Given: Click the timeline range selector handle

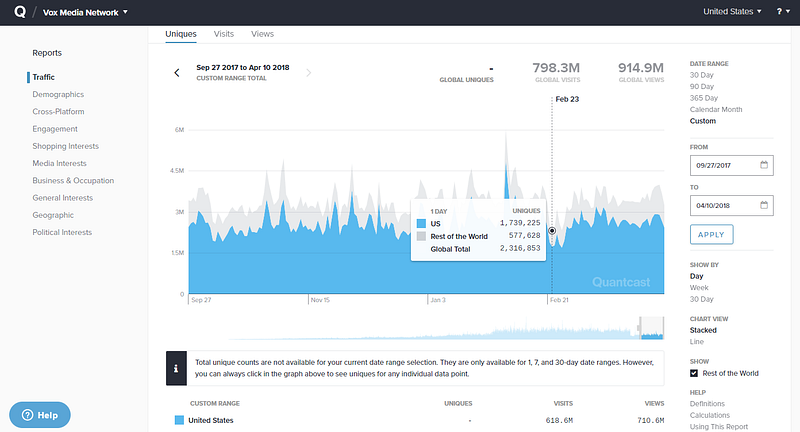Looking at the screenshot, I should click(x=639, y=327).
